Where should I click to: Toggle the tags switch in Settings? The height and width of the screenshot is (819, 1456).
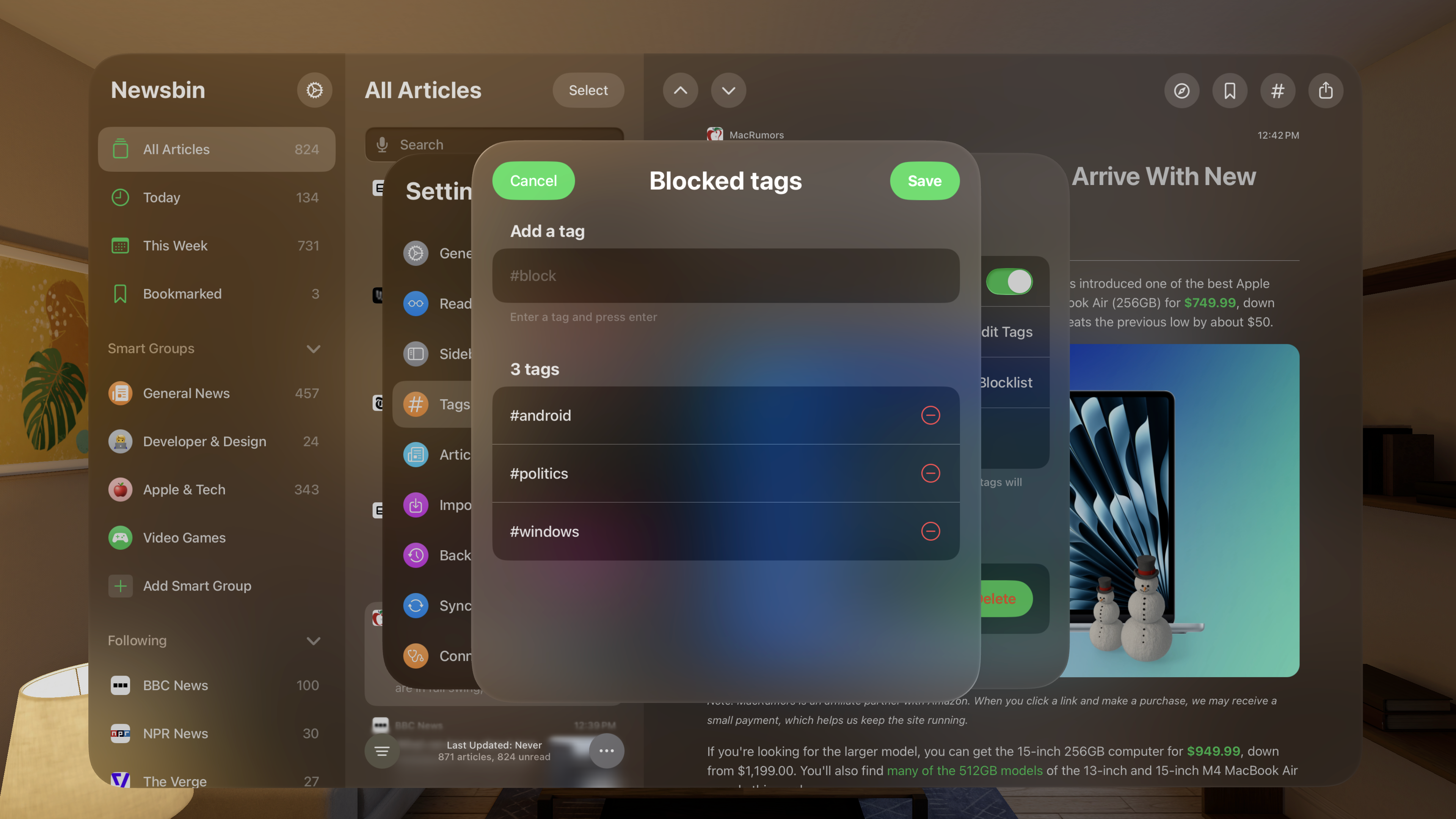coord(1009,281)
